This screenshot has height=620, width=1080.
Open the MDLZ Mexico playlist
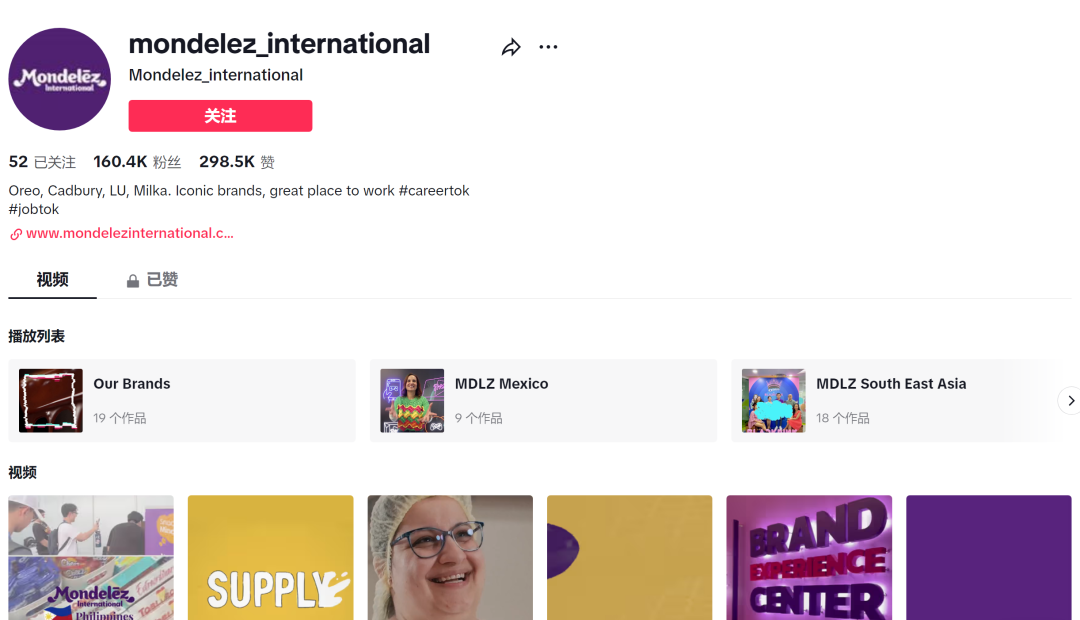[543, 400]
